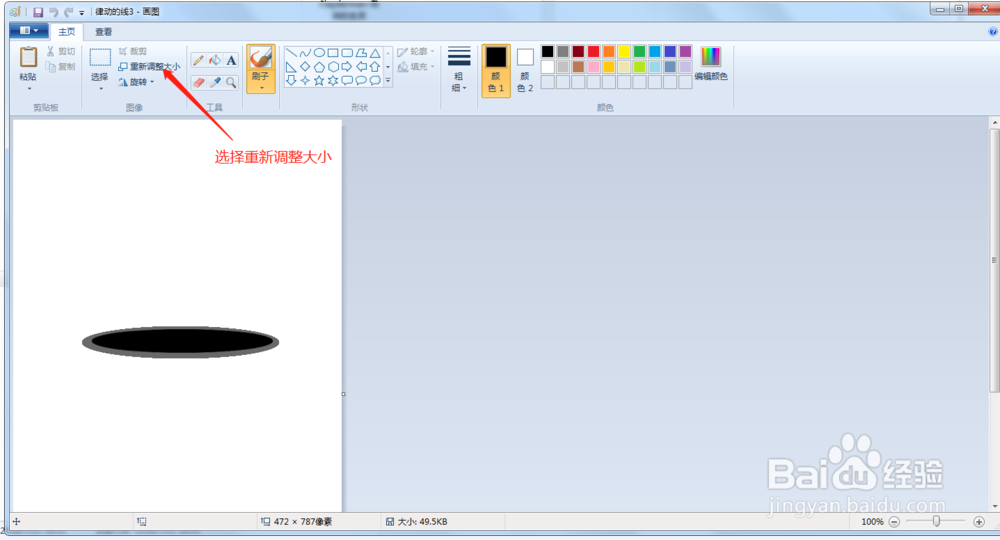This screenshot has width=1000, height=540.
Task: Click the Save icon in quick access toolbar
Action: click(38, 11)
